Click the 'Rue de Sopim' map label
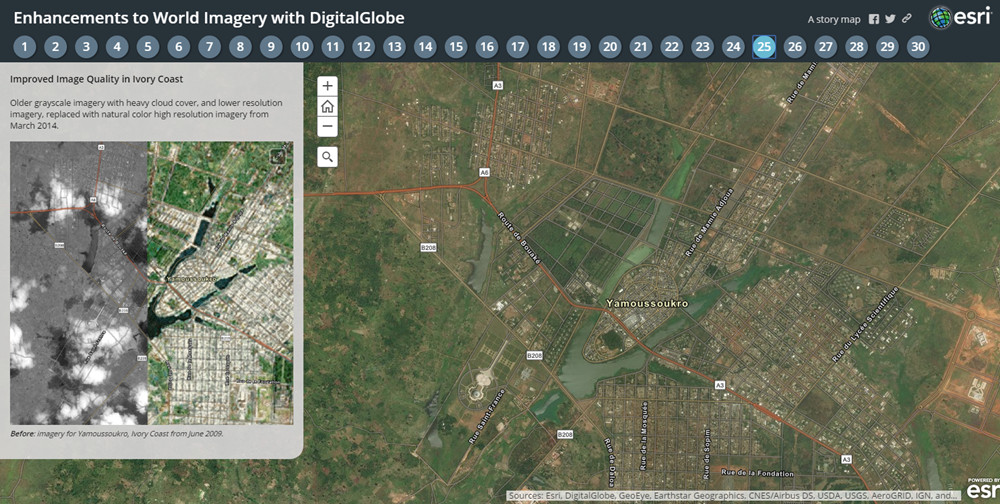 [x=707, y=454]
